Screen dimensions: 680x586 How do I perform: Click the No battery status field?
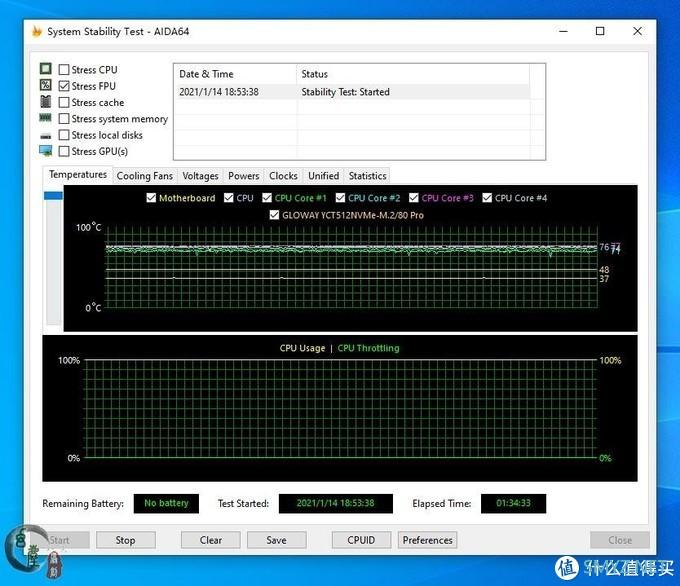click(166, 503)
